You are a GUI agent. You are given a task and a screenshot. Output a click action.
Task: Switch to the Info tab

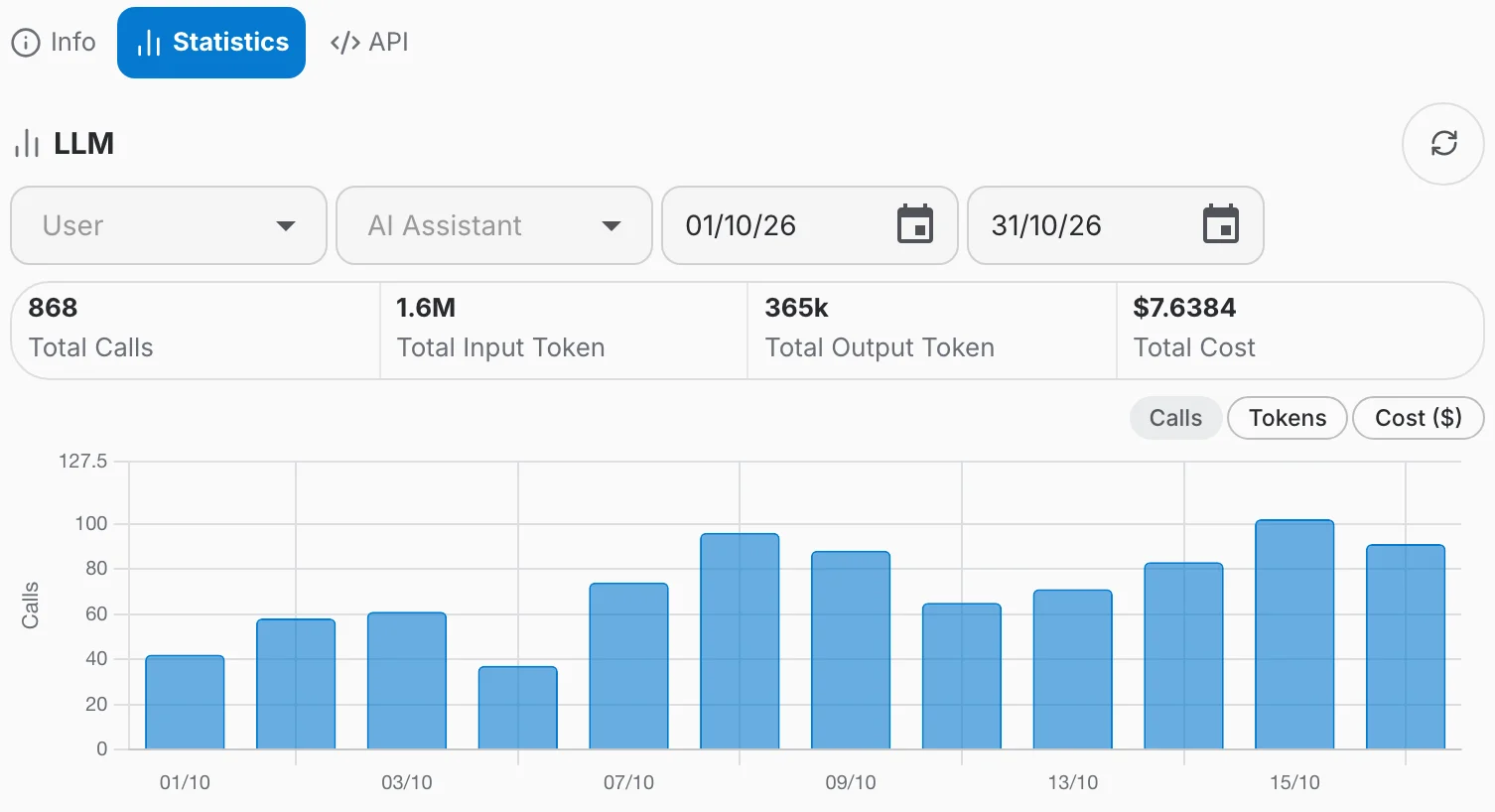[54, 43]
